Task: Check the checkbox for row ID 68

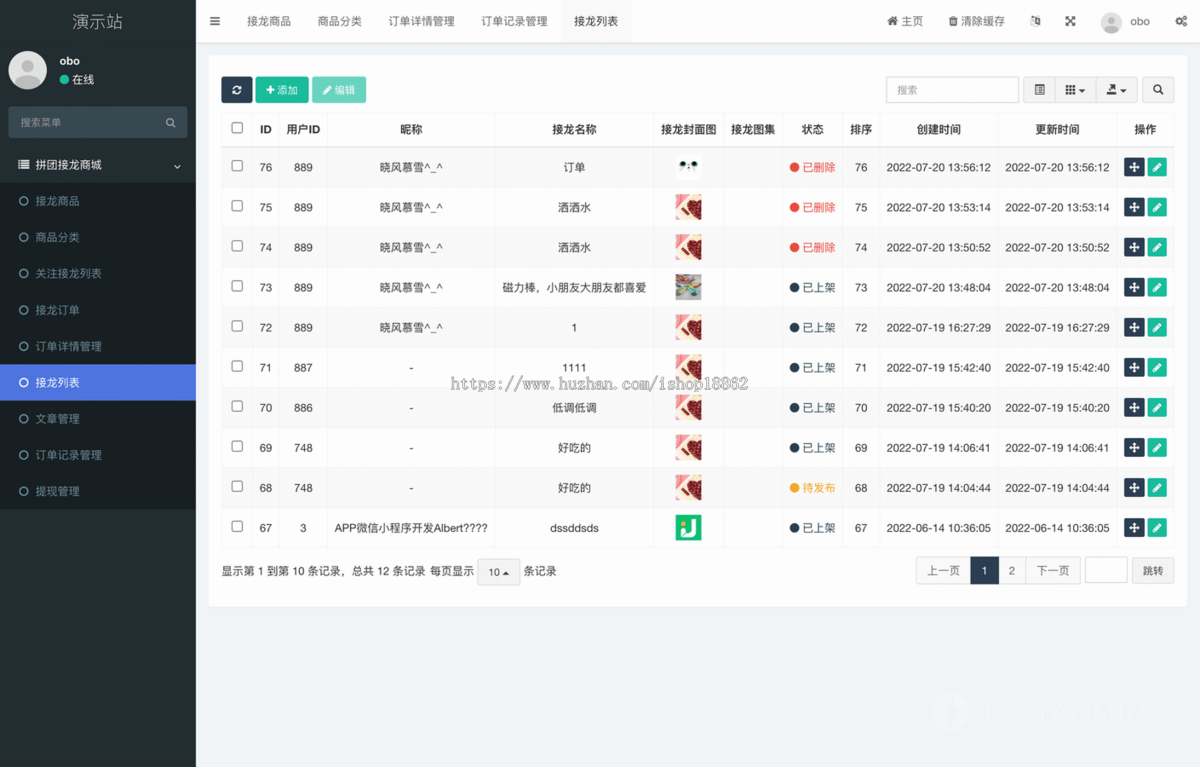Action: point(237,487)
